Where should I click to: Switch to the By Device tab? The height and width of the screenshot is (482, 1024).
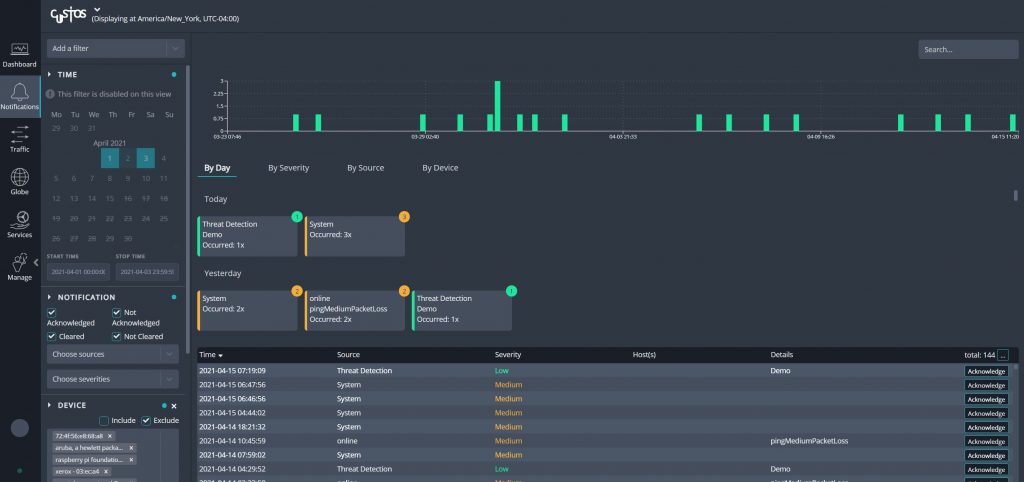click(x=440, y=168)
